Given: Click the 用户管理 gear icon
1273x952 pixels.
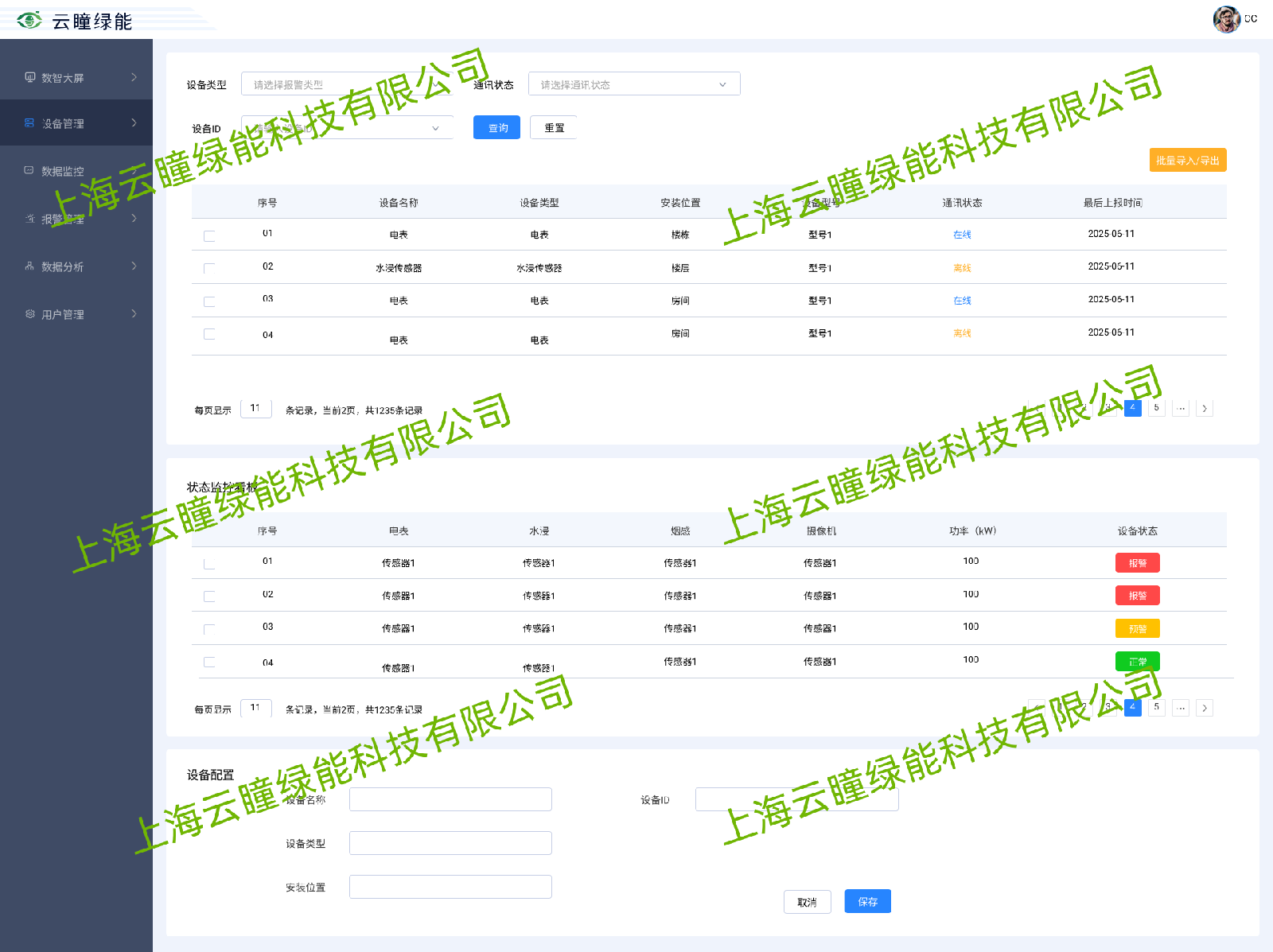Looking at the screenshot, I should (29, 314).
